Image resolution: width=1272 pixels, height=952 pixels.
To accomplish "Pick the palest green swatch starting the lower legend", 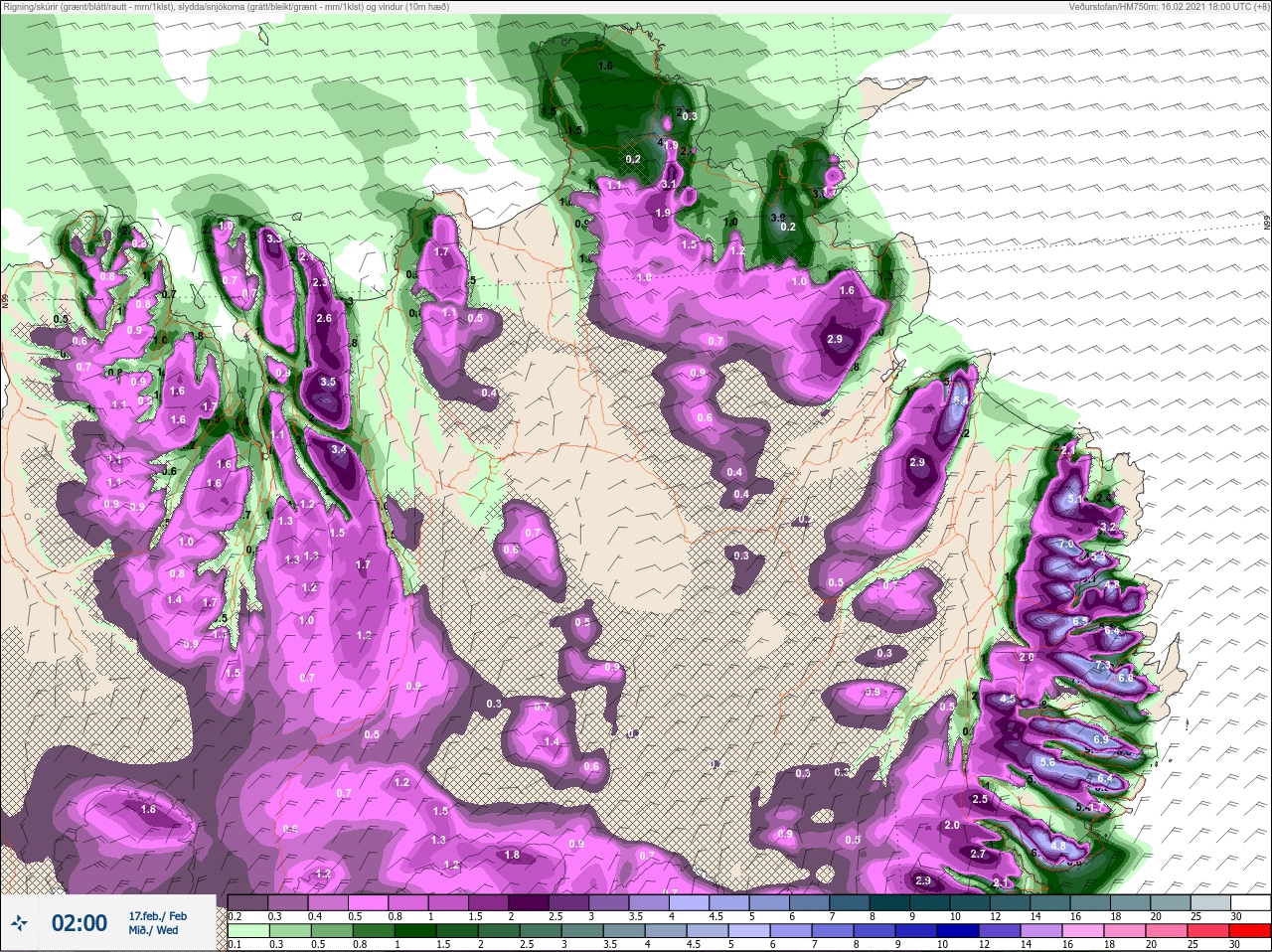I will coord(247,932).
